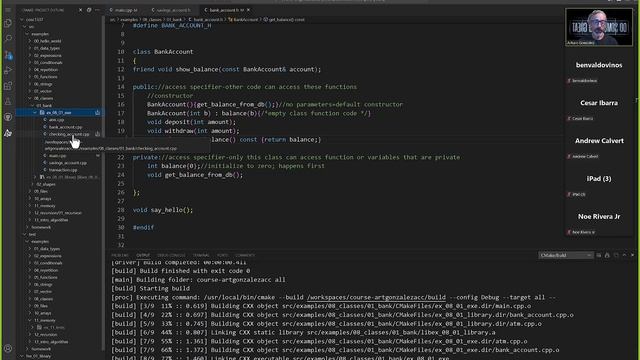Open main.cpp in the outline tree
Viewport: 640px width, 360px height.
click(58, 156)
